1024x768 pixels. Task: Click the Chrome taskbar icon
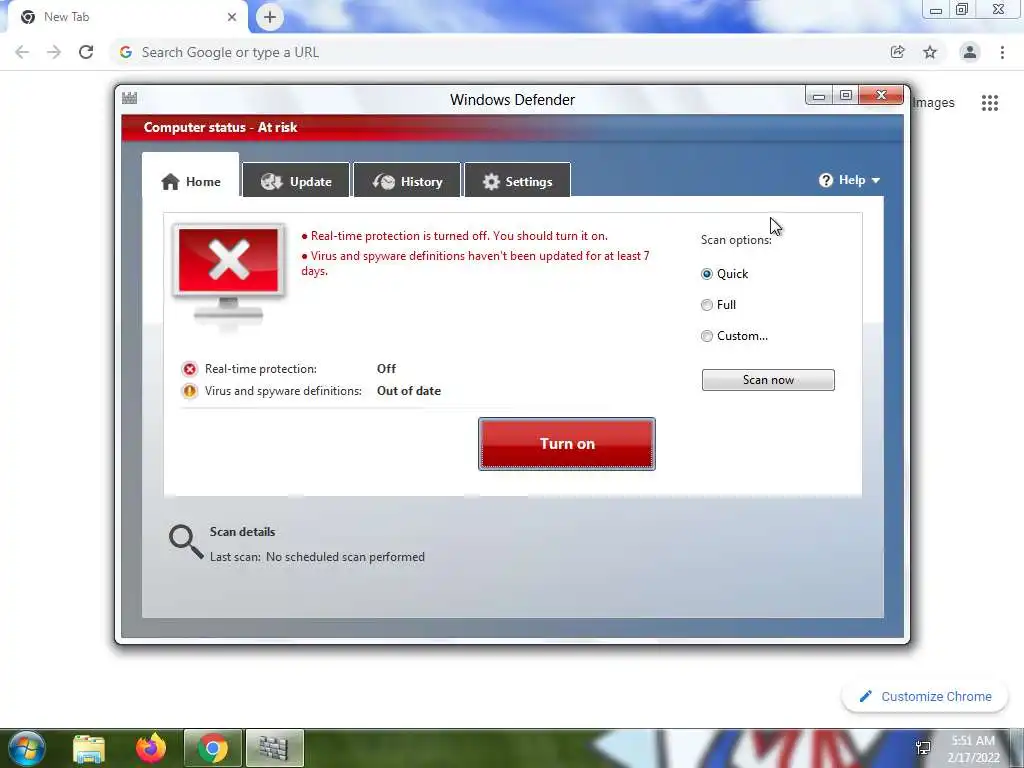click(213, 748)
